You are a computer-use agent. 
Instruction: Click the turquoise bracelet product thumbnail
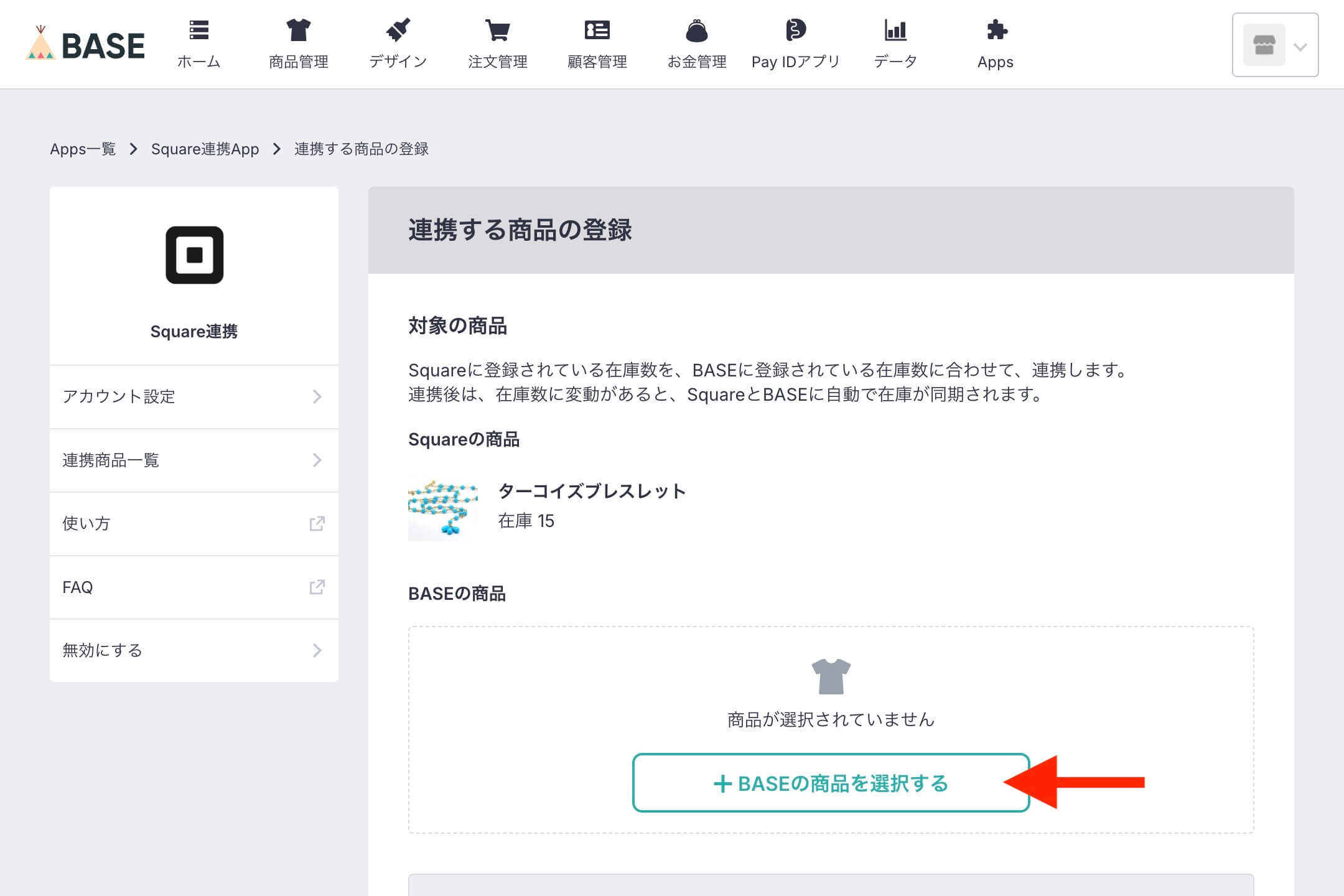(x=443, y=507)
